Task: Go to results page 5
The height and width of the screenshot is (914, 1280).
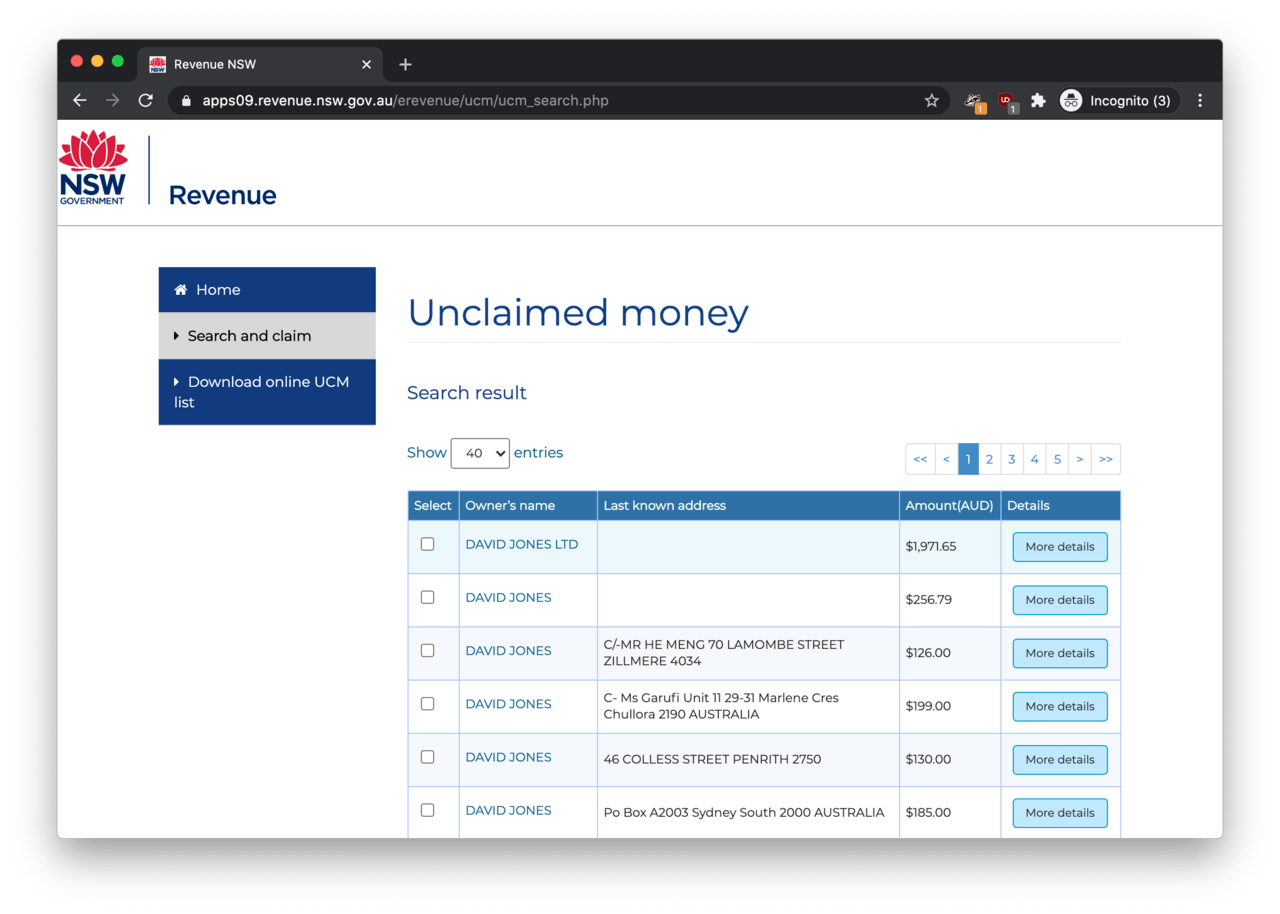Action: [1057, 459]
